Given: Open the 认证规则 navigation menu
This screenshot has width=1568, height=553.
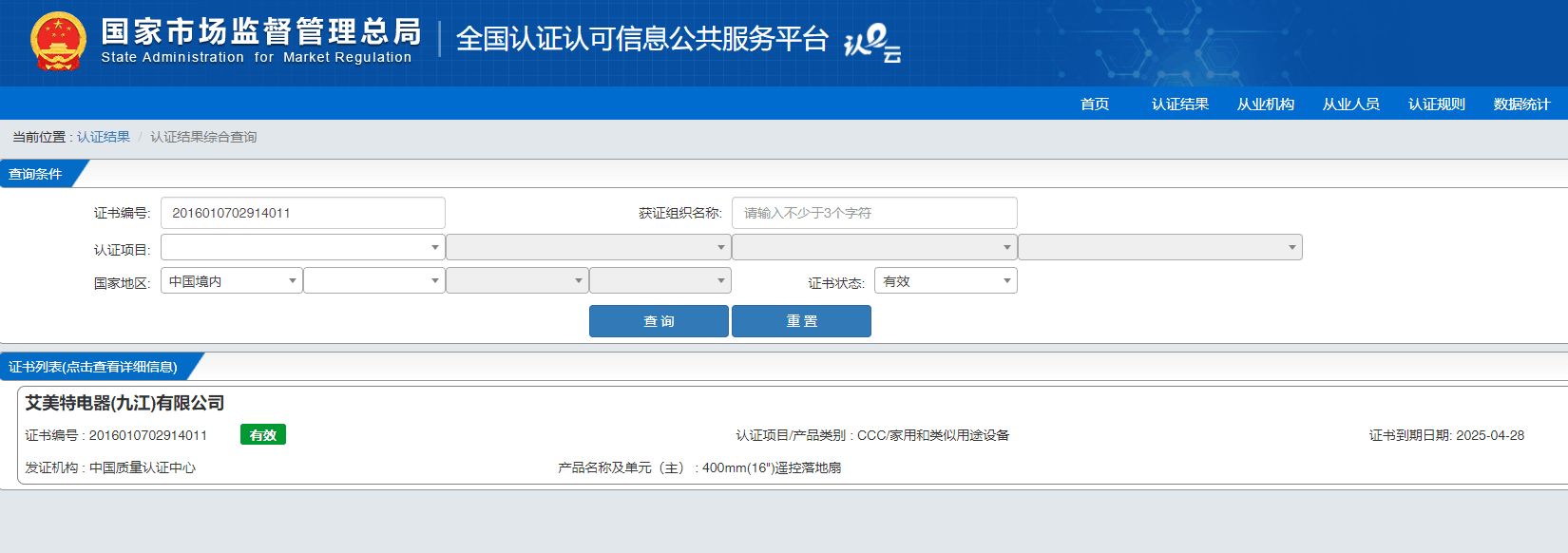Looking at the screenshot, I should [1437, 104].
